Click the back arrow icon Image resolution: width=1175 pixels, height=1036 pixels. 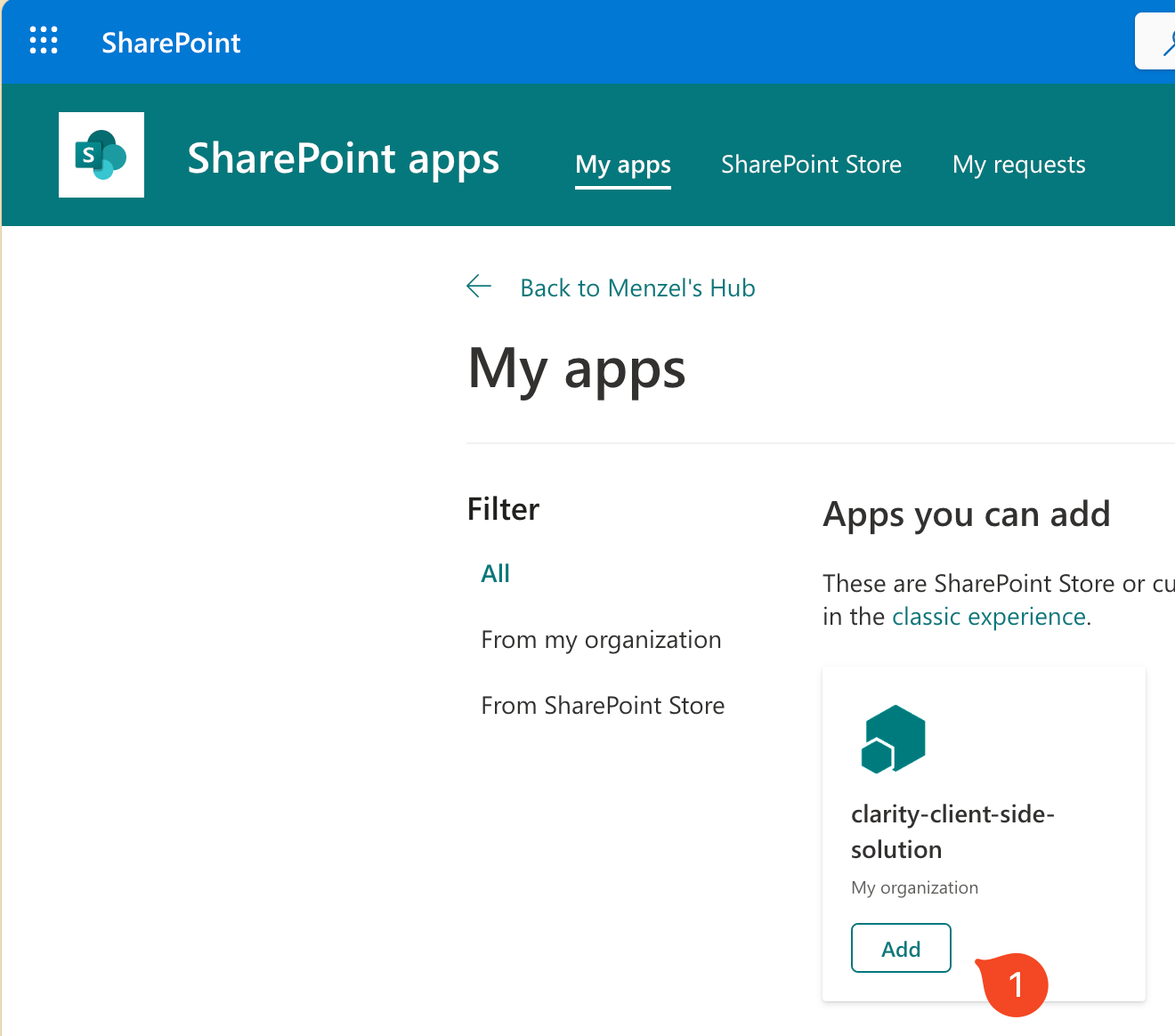pyautogui.click(x=479, y=287)
